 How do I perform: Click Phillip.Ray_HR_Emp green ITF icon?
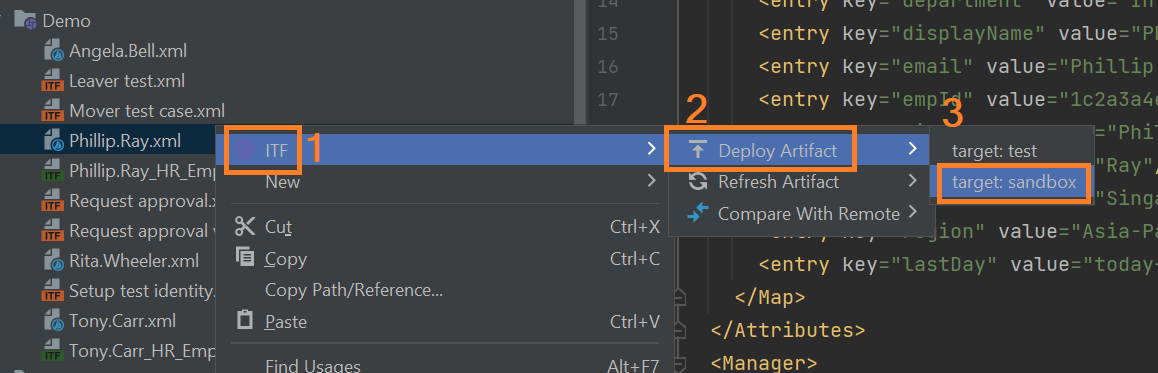pyautogui.click(x=52, y=171)
